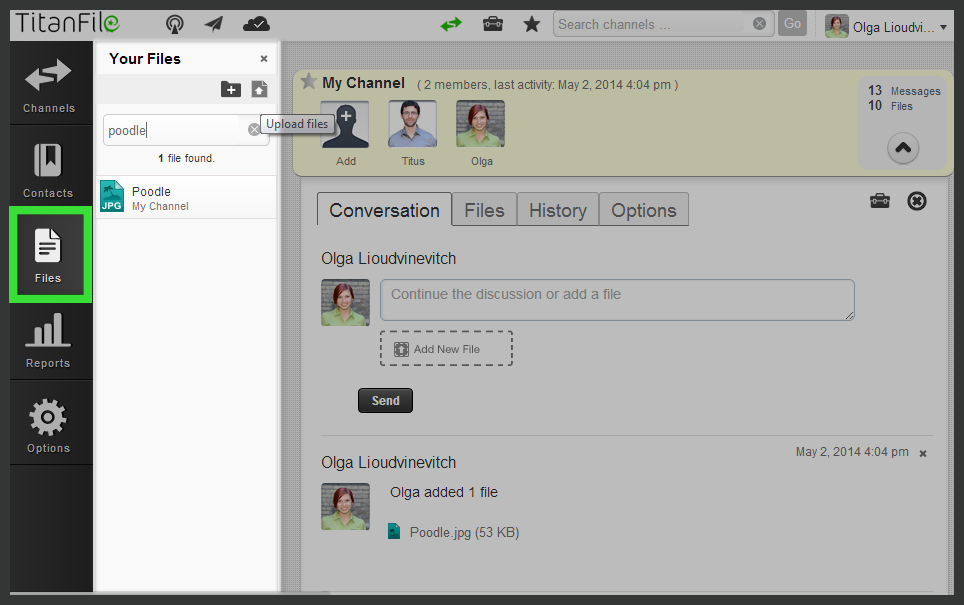This screenshot has width=964, height=605.
Task: Delete the May 2 4:04 pm message
Action: tap(923, 454)
